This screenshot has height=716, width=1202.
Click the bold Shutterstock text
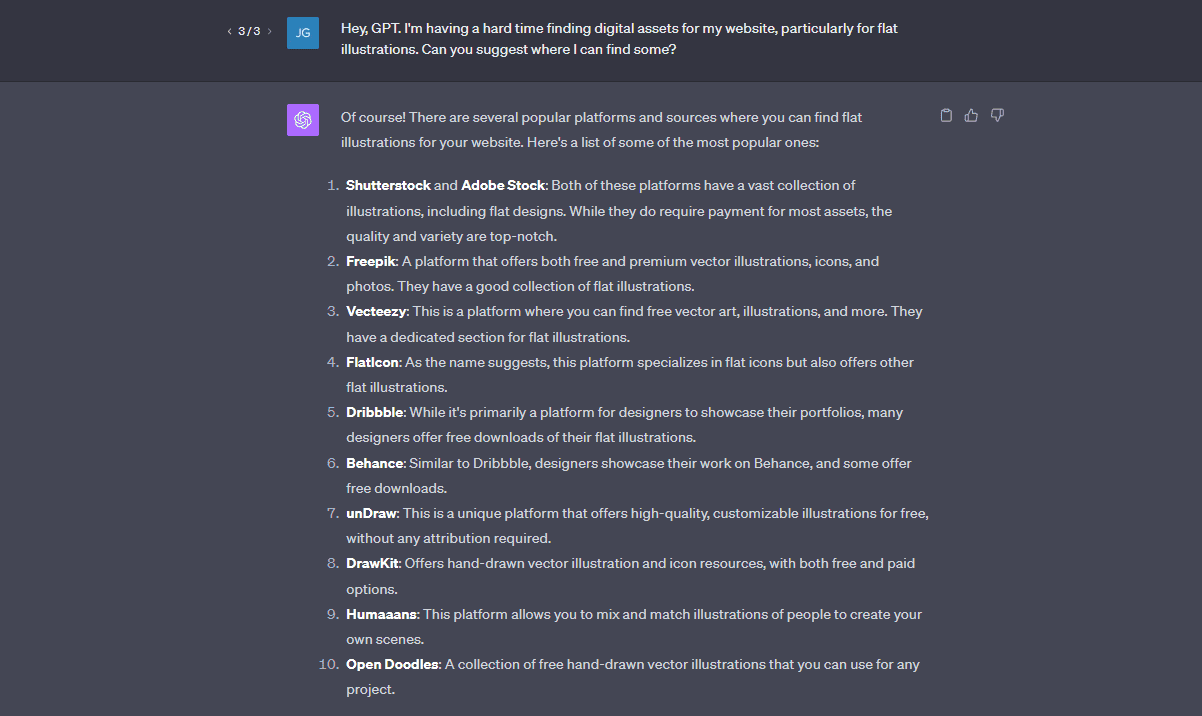(388, 185)
